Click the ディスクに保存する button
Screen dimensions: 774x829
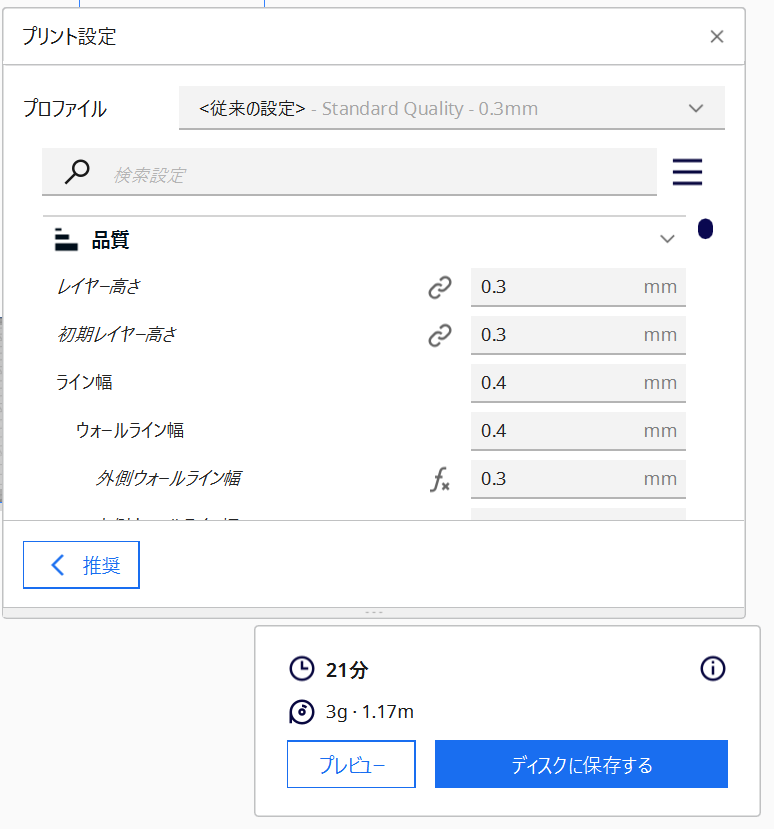[581, 764]
